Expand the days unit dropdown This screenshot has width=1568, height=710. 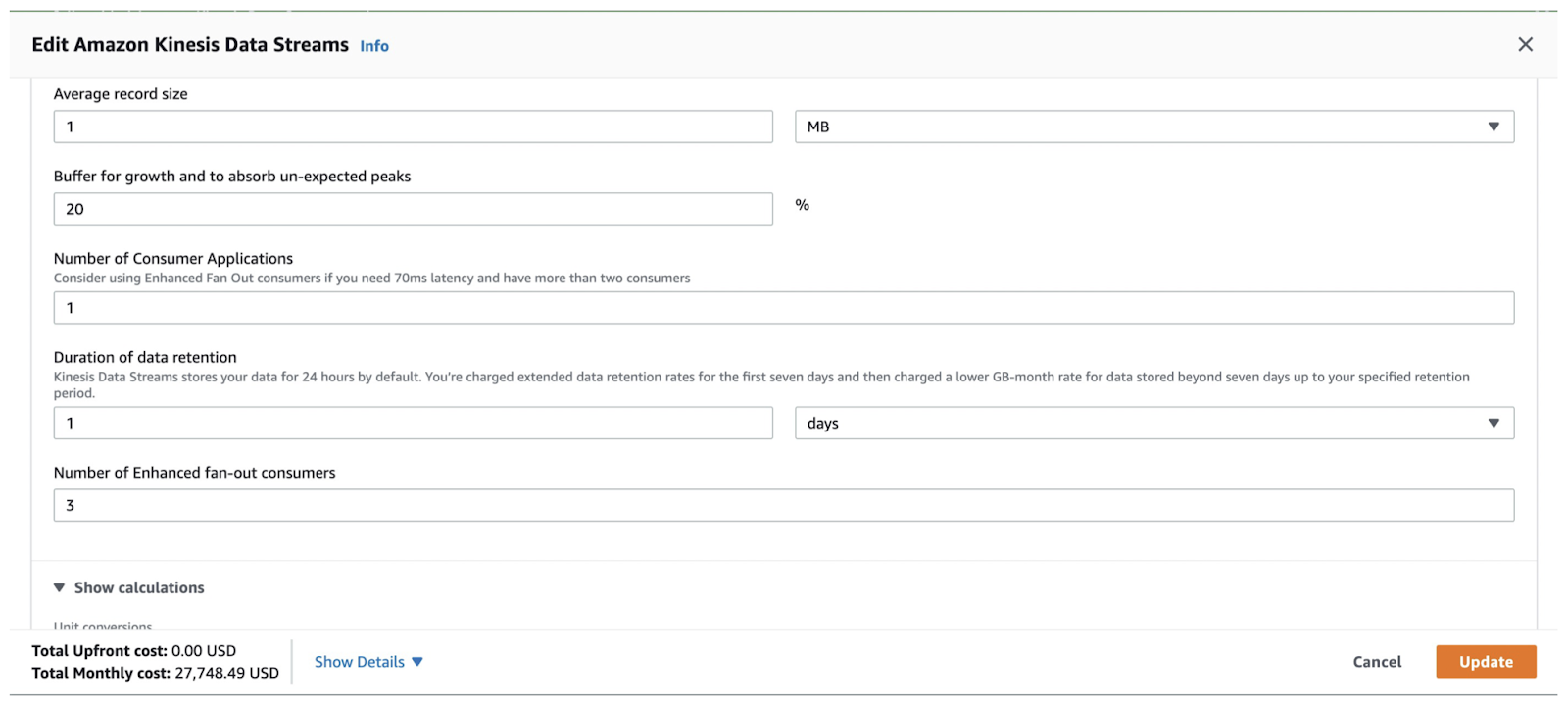[1153, 424]
